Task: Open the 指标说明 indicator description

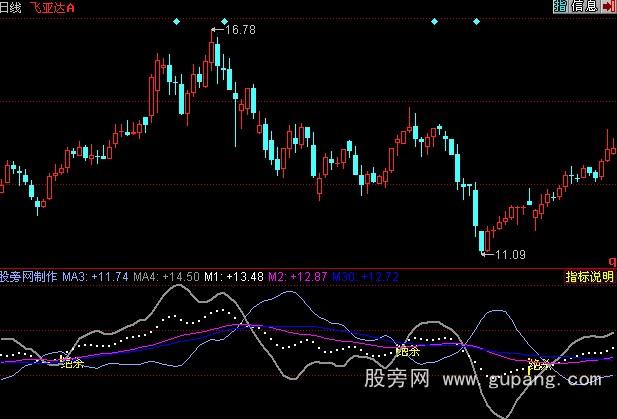Action: click(x=589, y=276)
